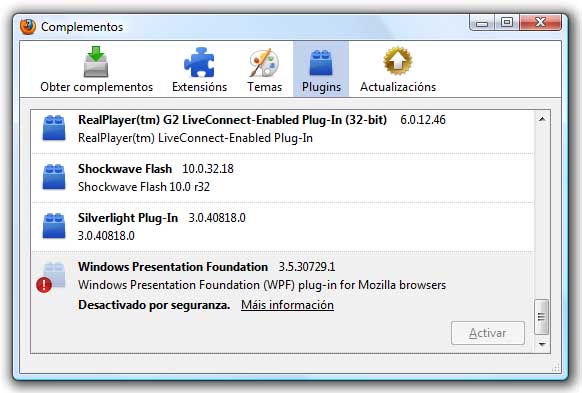Image resolution: width=582 pixels, height=393 pixels.
Task: Select the Shockwave Flash plugin title
Action: click(x=125, y=169)
